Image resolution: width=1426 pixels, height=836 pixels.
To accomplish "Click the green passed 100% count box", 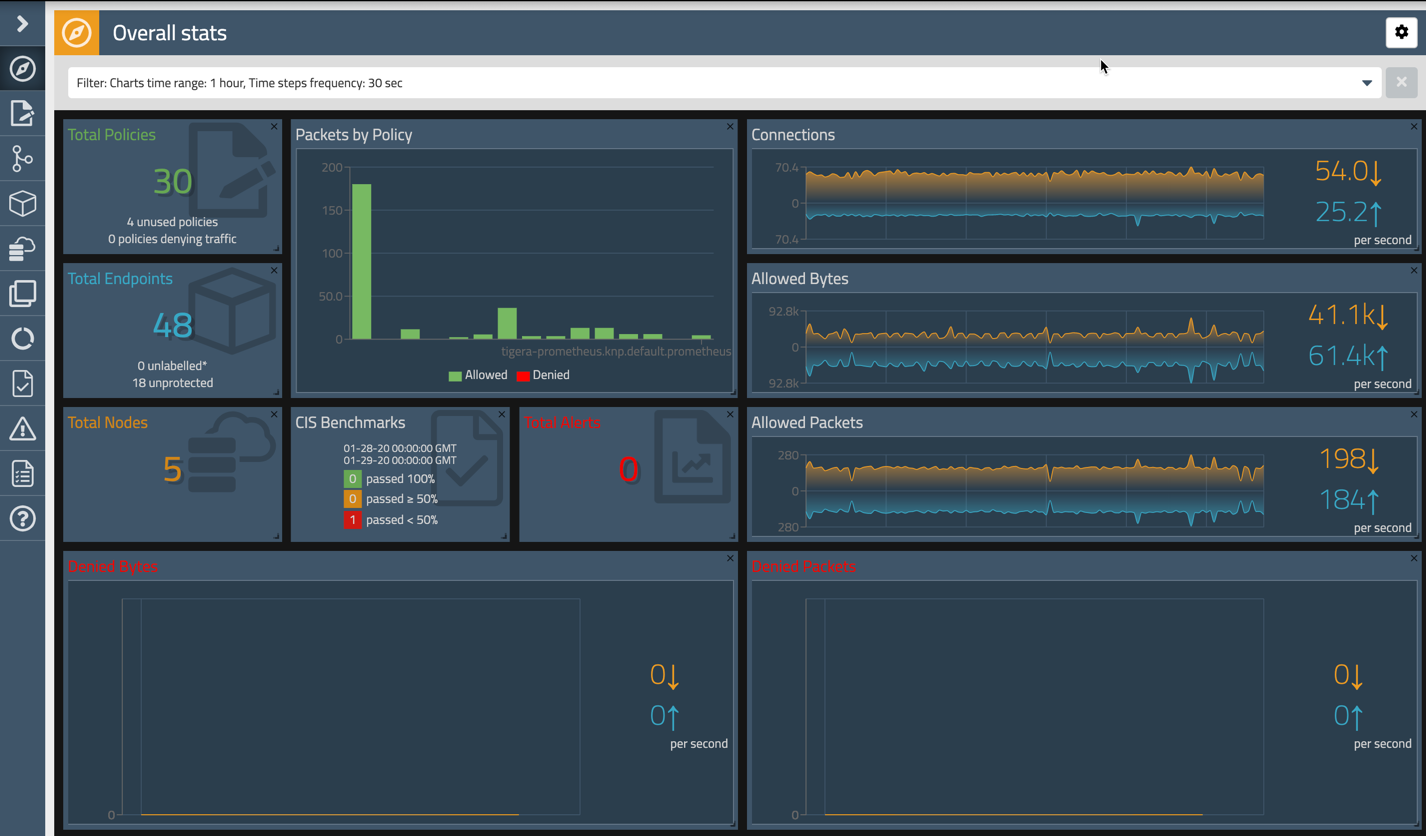I will click(x=352, y=479).
